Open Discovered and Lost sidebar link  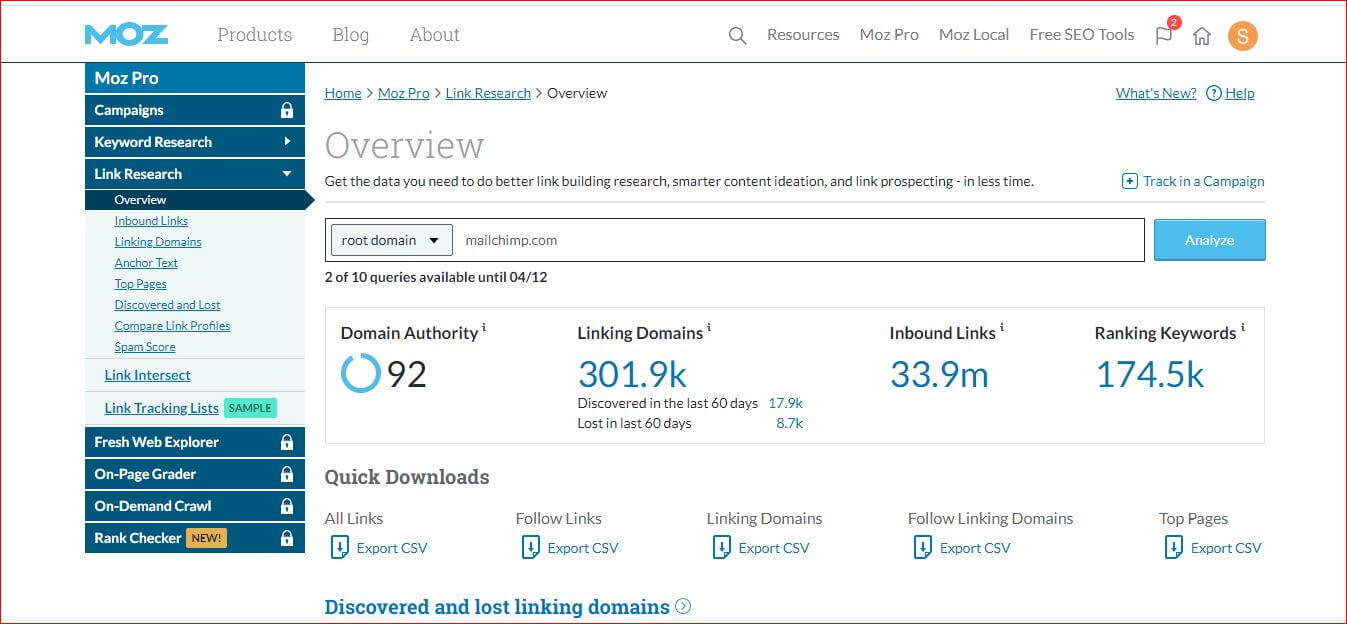(167, 305)
